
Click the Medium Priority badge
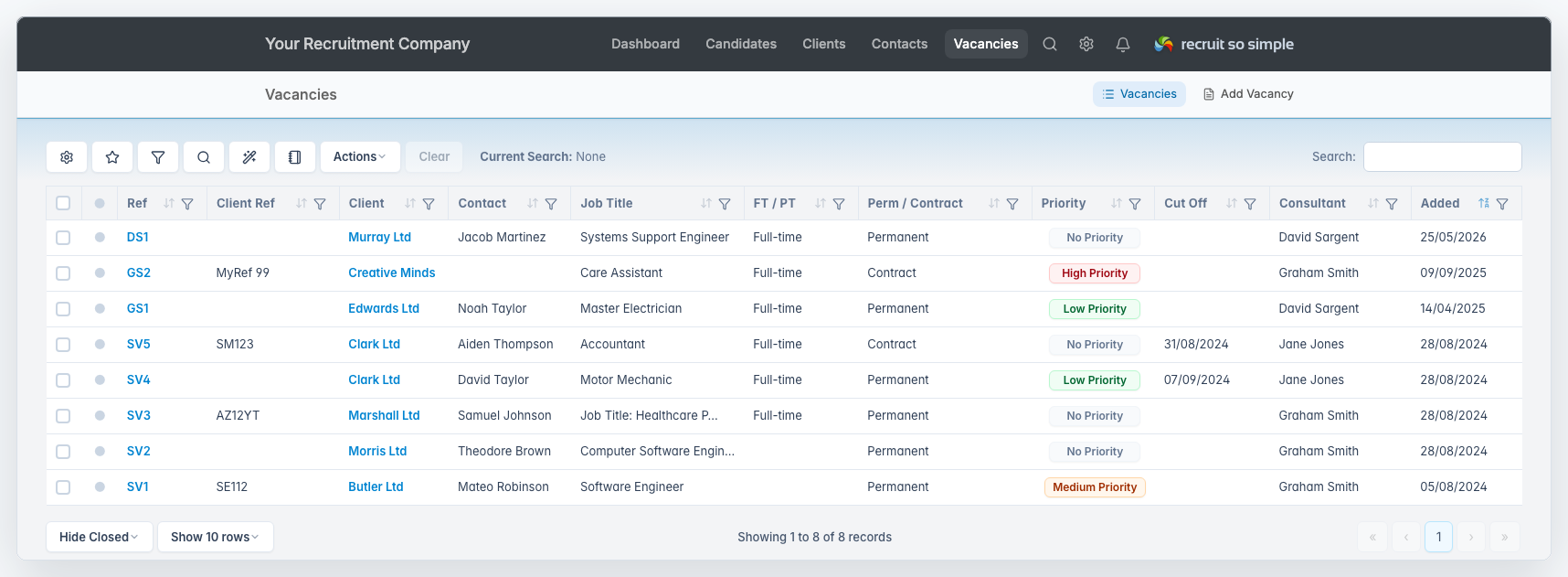coord(1095,487)
